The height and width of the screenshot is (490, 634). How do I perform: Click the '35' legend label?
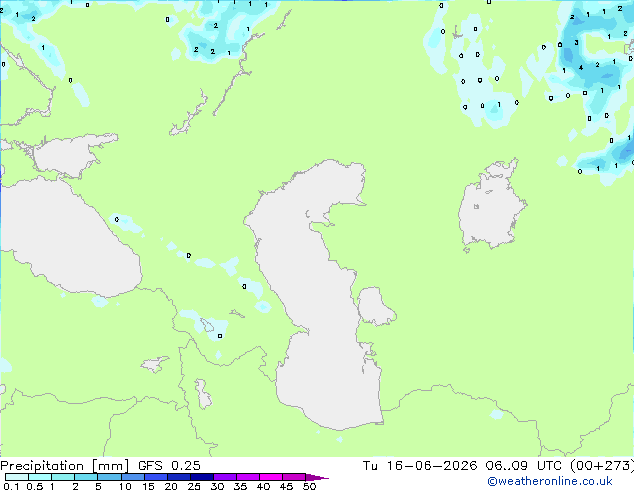tap(240, 486)
